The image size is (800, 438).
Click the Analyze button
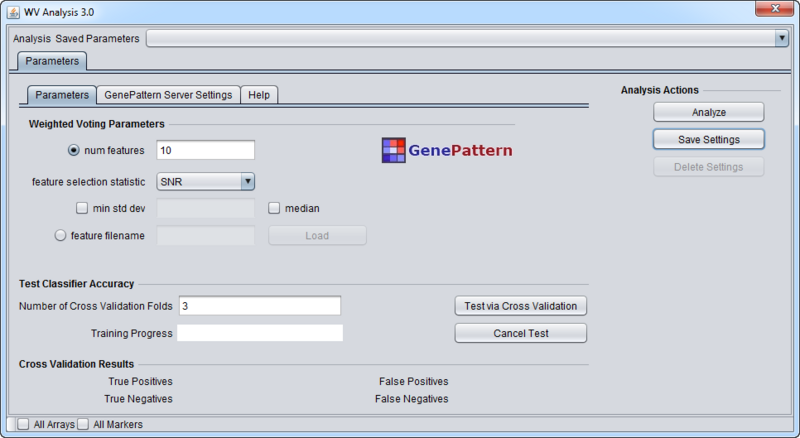709,112
